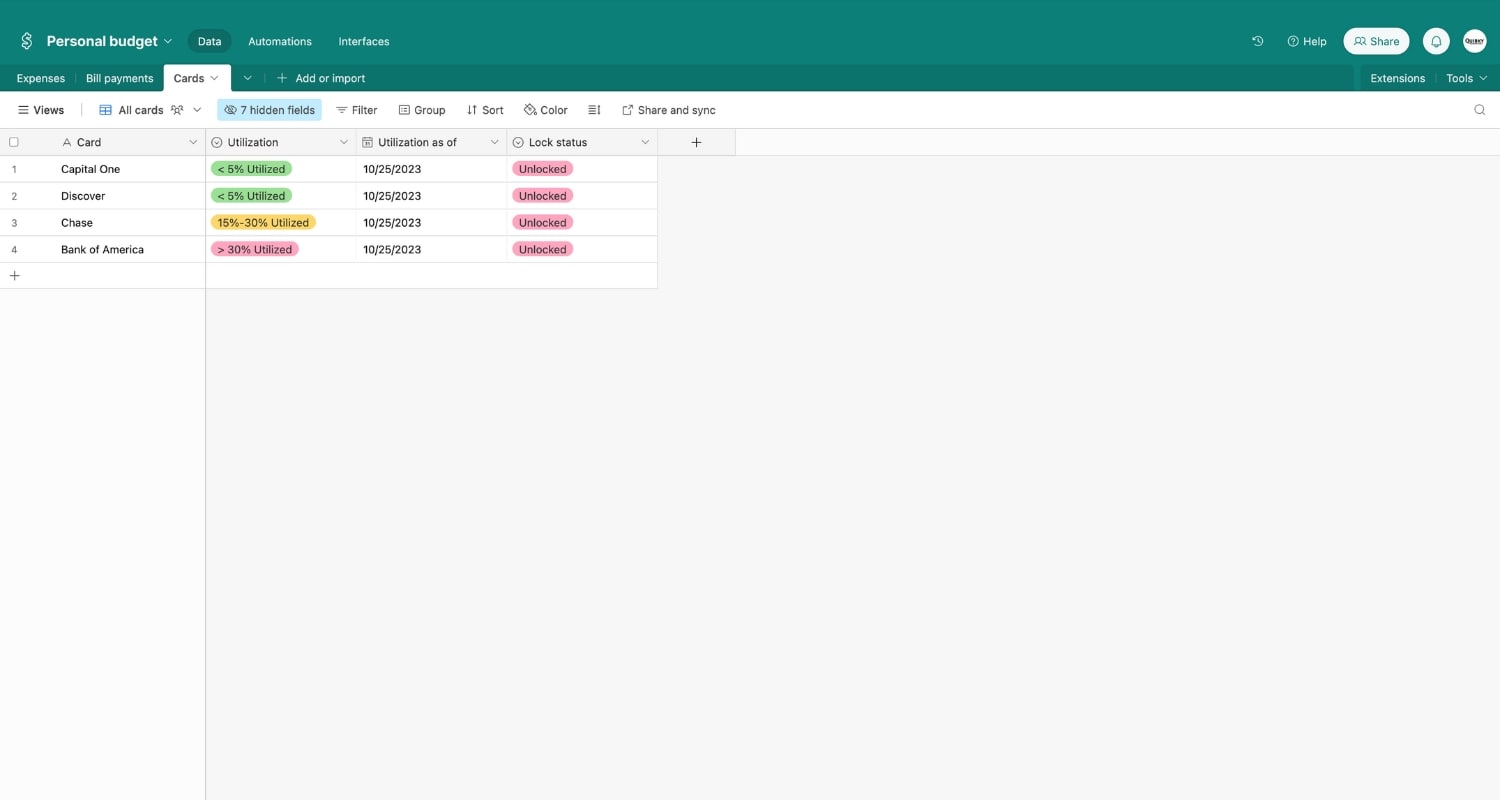Click the search magnifier icon
Image resolution: width=1500 pixels, height=800 pixels.
pos(1479,110)
